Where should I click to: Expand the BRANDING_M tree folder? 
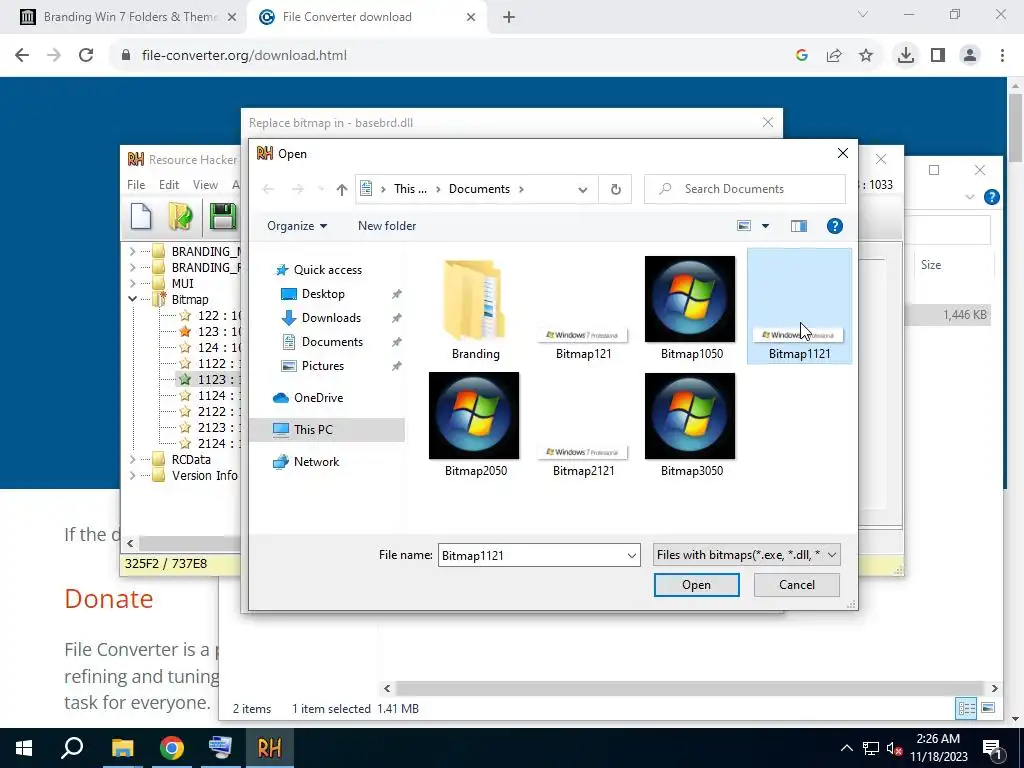click(133, 251)
